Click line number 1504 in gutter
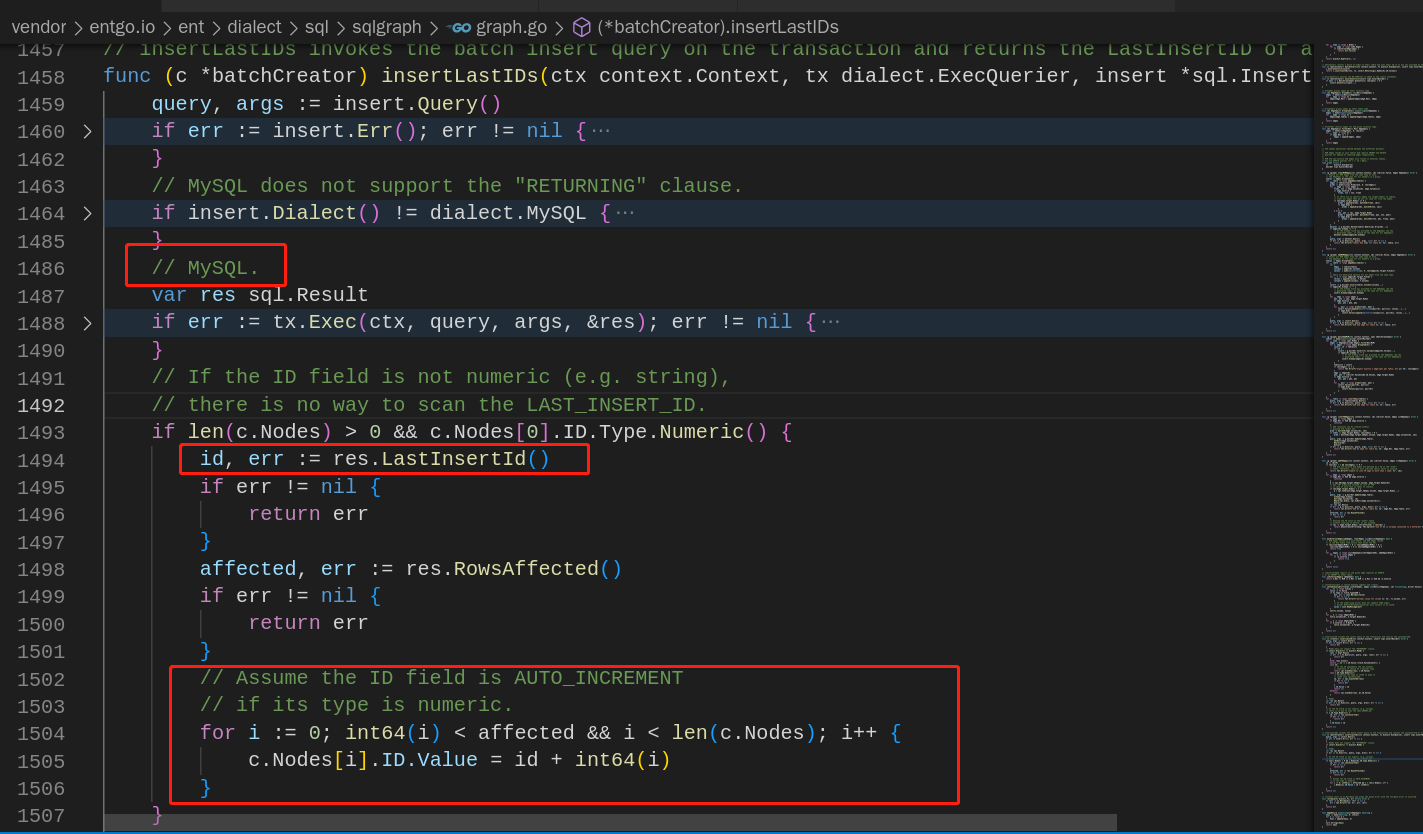Image resolution: width=1423 pixels, height=834 pixels. (41, 734)
